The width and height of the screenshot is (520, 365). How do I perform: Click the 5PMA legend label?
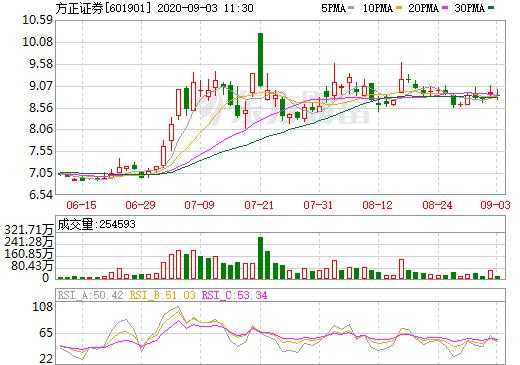[333, 8]
